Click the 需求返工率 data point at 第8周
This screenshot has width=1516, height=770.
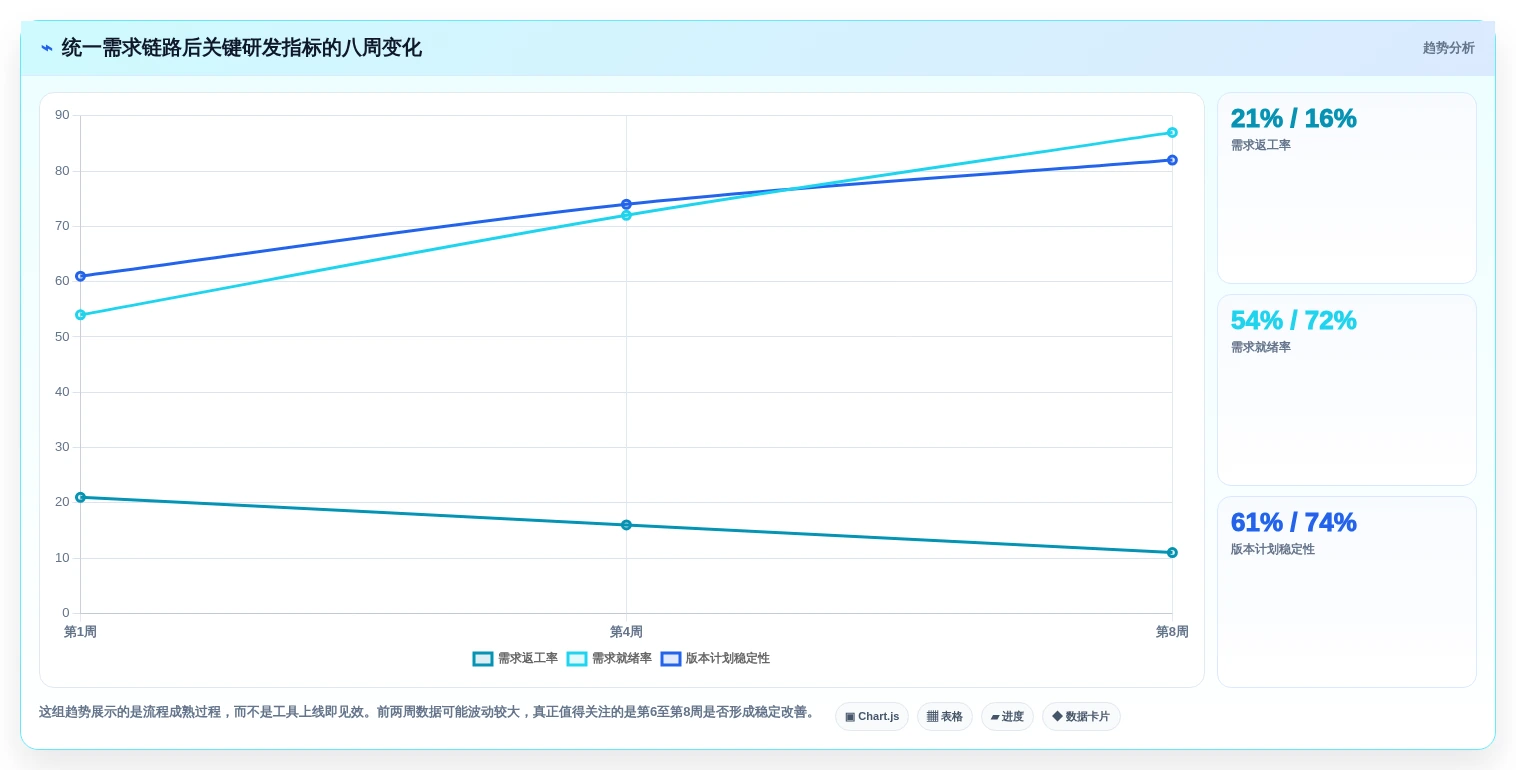[x=1172, y=553]
